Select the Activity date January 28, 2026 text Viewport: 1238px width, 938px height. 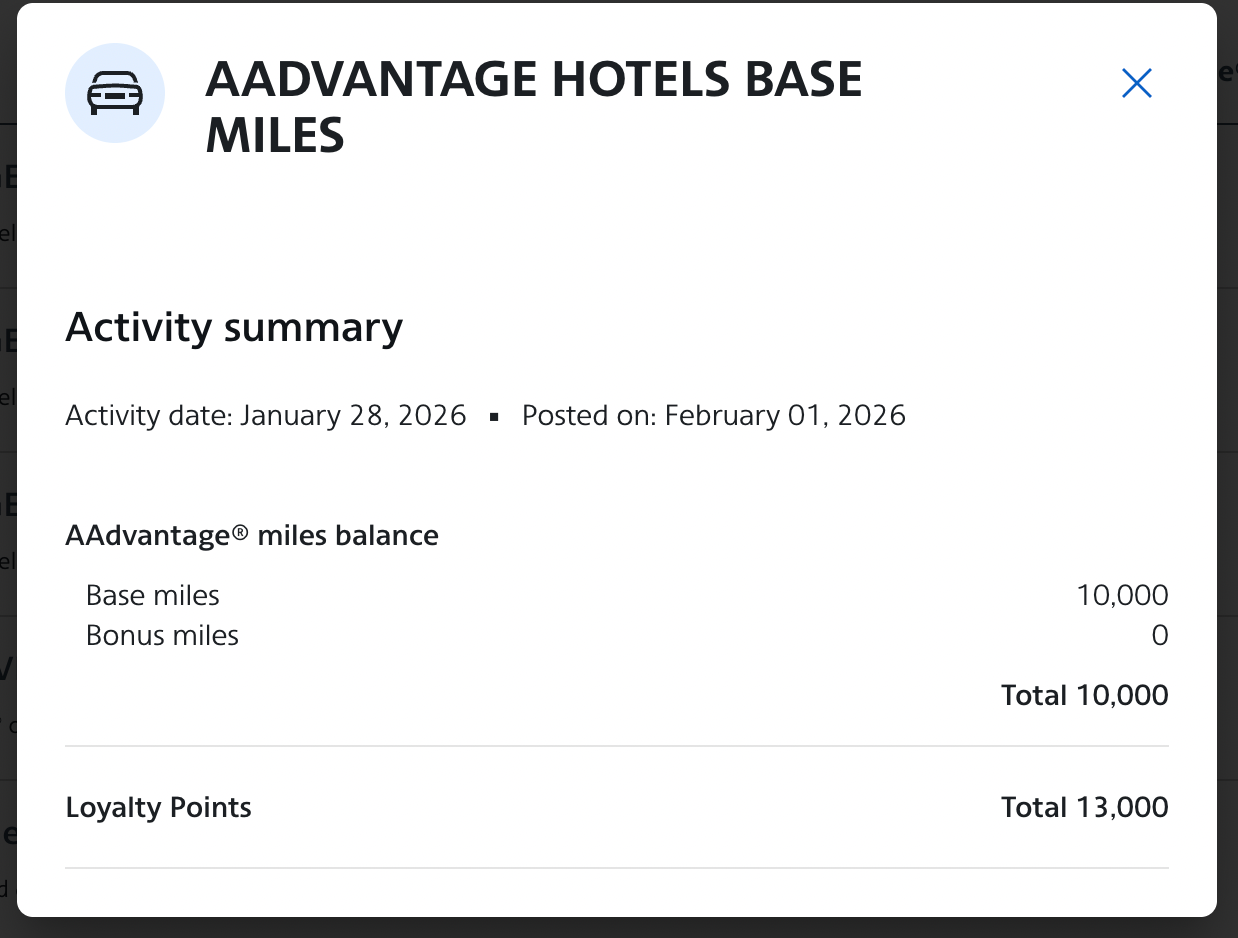(x=265, y=415)
